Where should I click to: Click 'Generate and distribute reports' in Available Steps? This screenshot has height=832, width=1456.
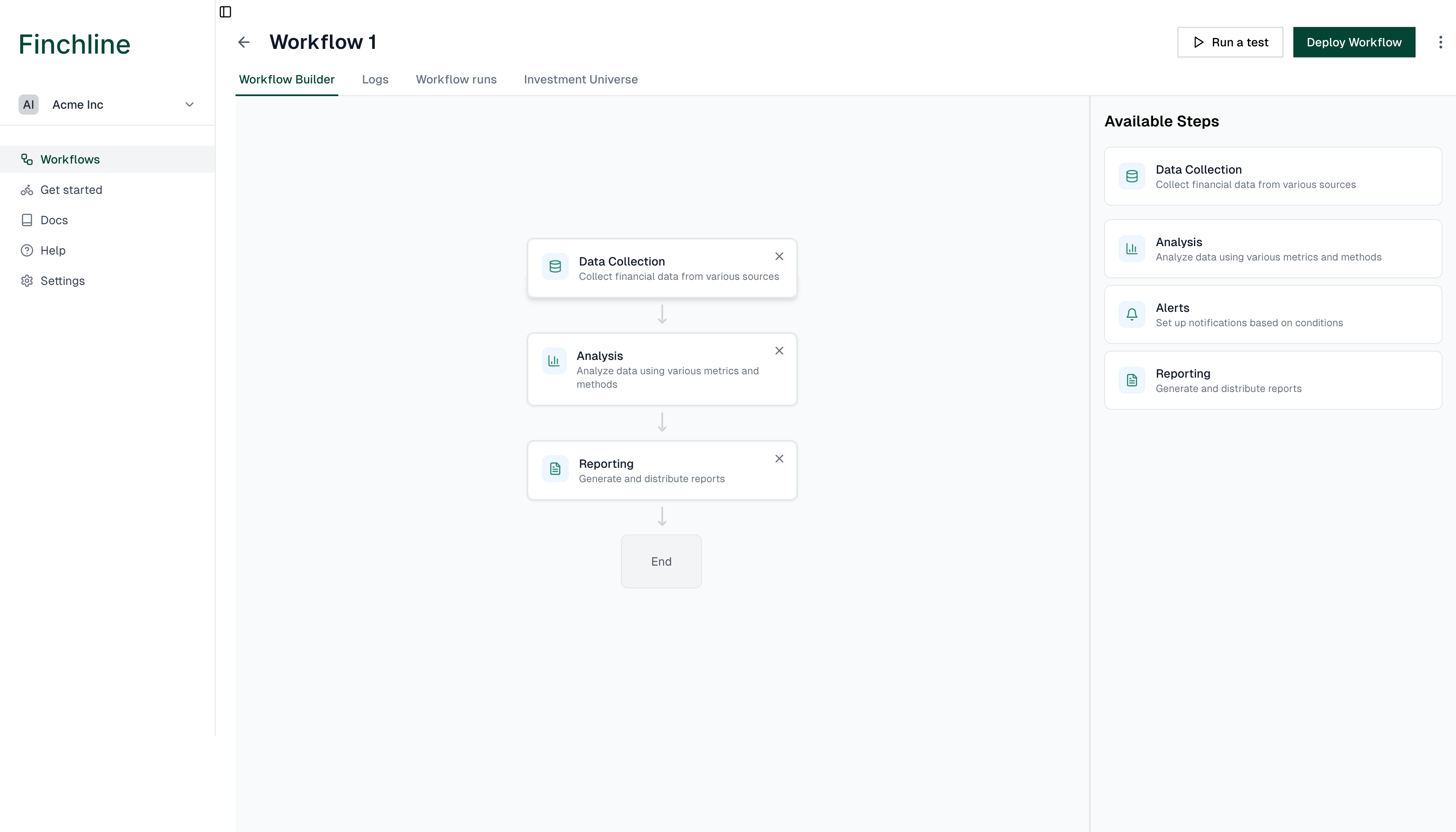1228,389
